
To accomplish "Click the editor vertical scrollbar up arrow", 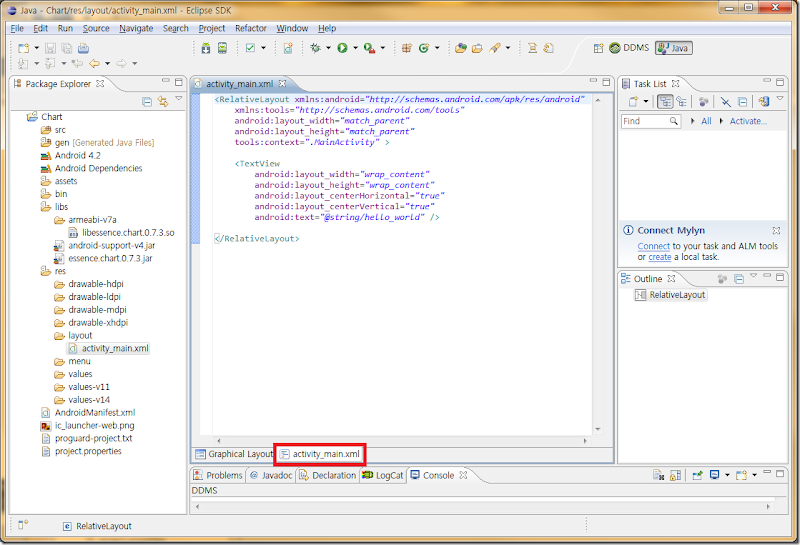I will click(x=597, y=100).
